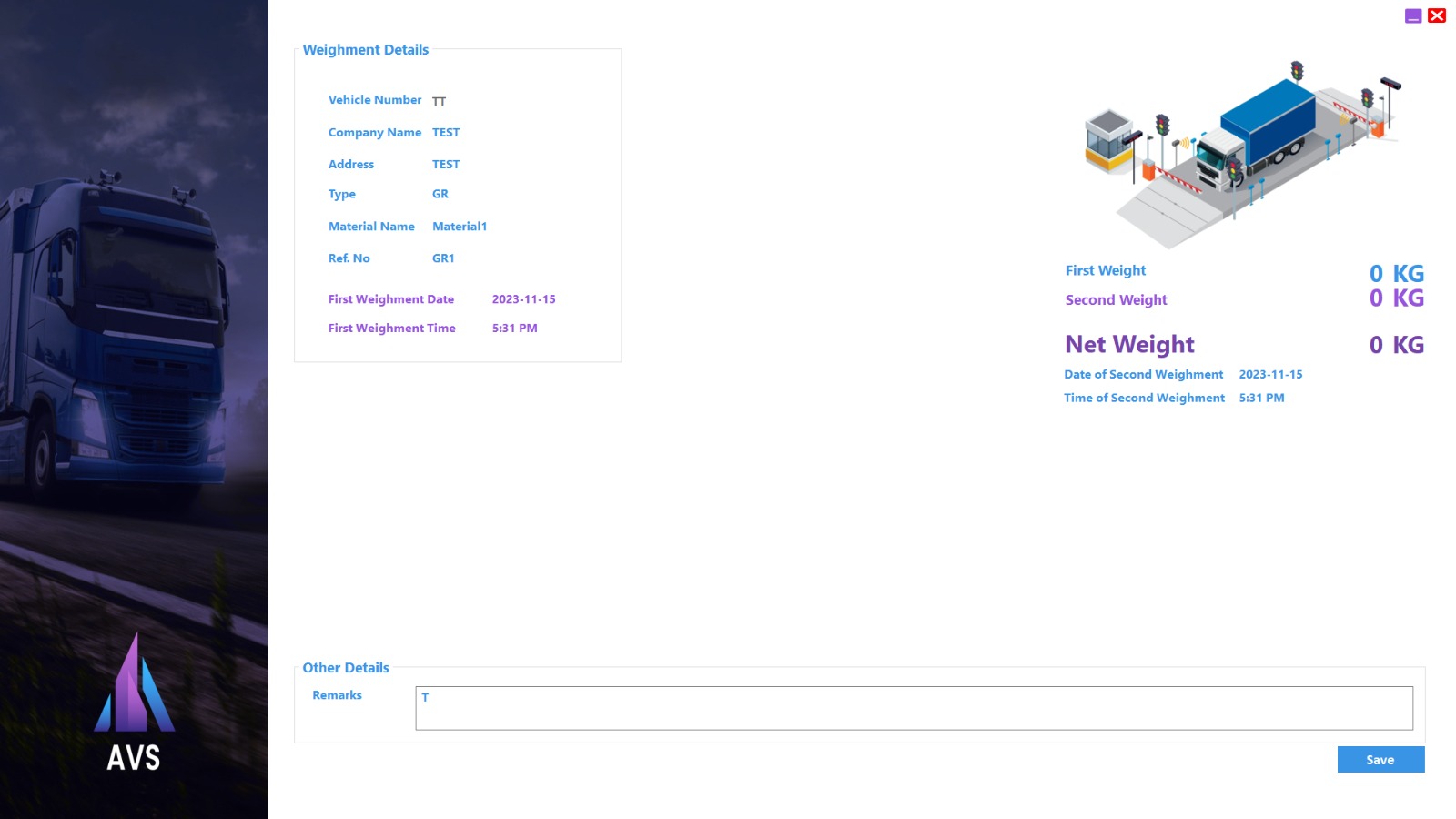
Task: Click the AVS logo in sidebar
Action: point(134,703)
